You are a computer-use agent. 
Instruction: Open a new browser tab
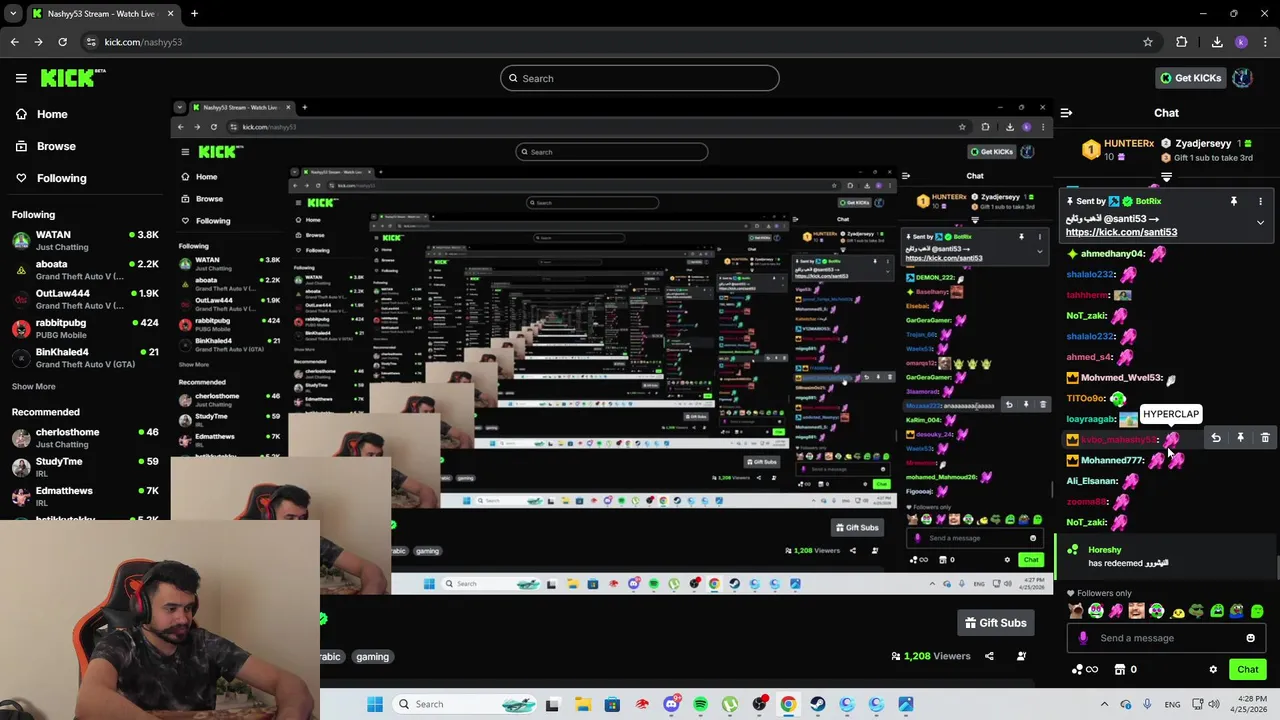(194, 14)
